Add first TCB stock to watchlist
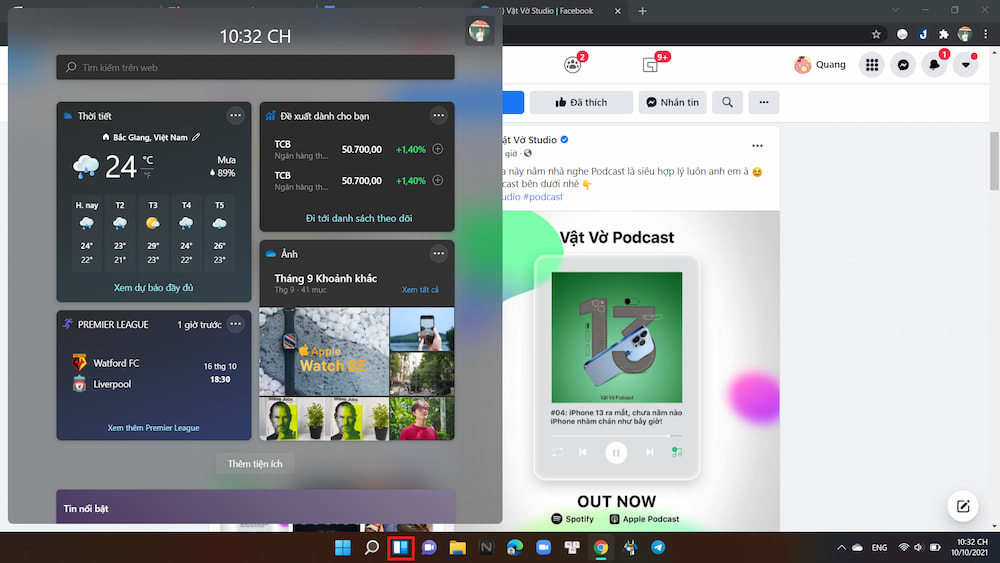The width and height of the screenshot is (1000, 563). click(x=437, y=150)
